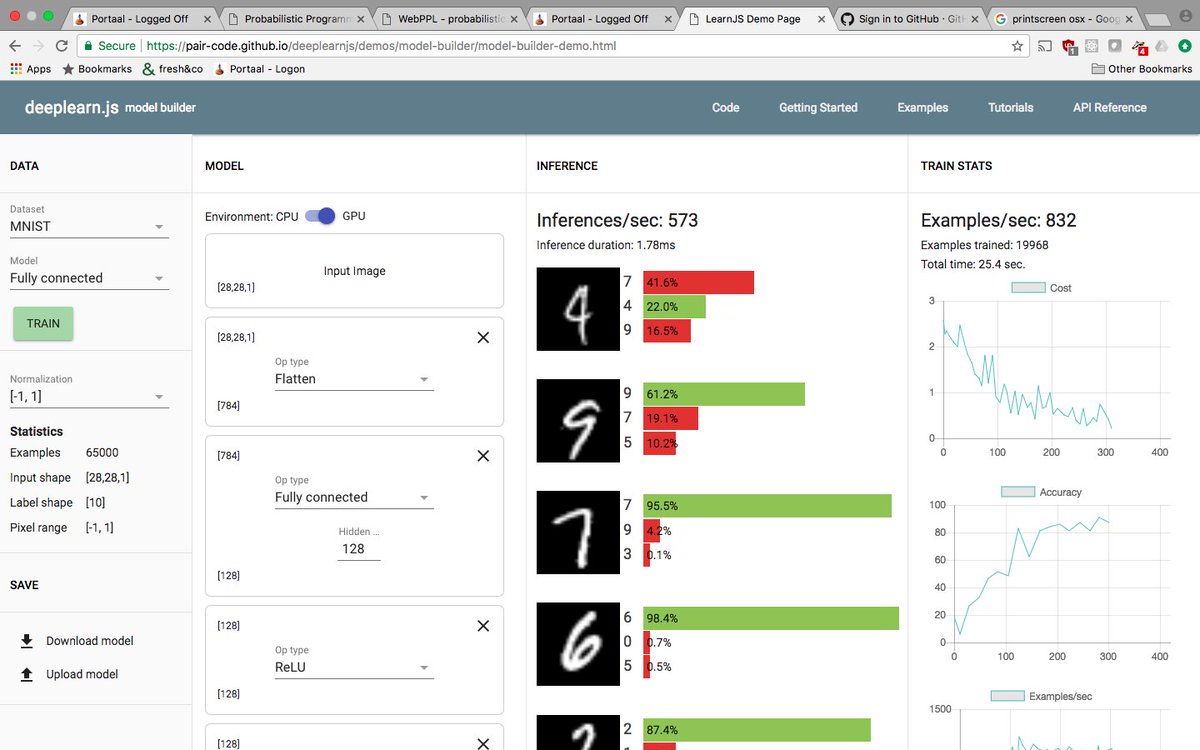Toggle the Examples/sec chart legend

(x=1041, y=696)
